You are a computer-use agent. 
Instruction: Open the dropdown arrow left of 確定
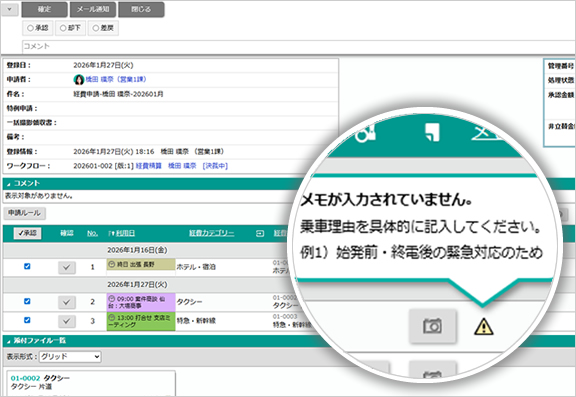click(10, 10)
